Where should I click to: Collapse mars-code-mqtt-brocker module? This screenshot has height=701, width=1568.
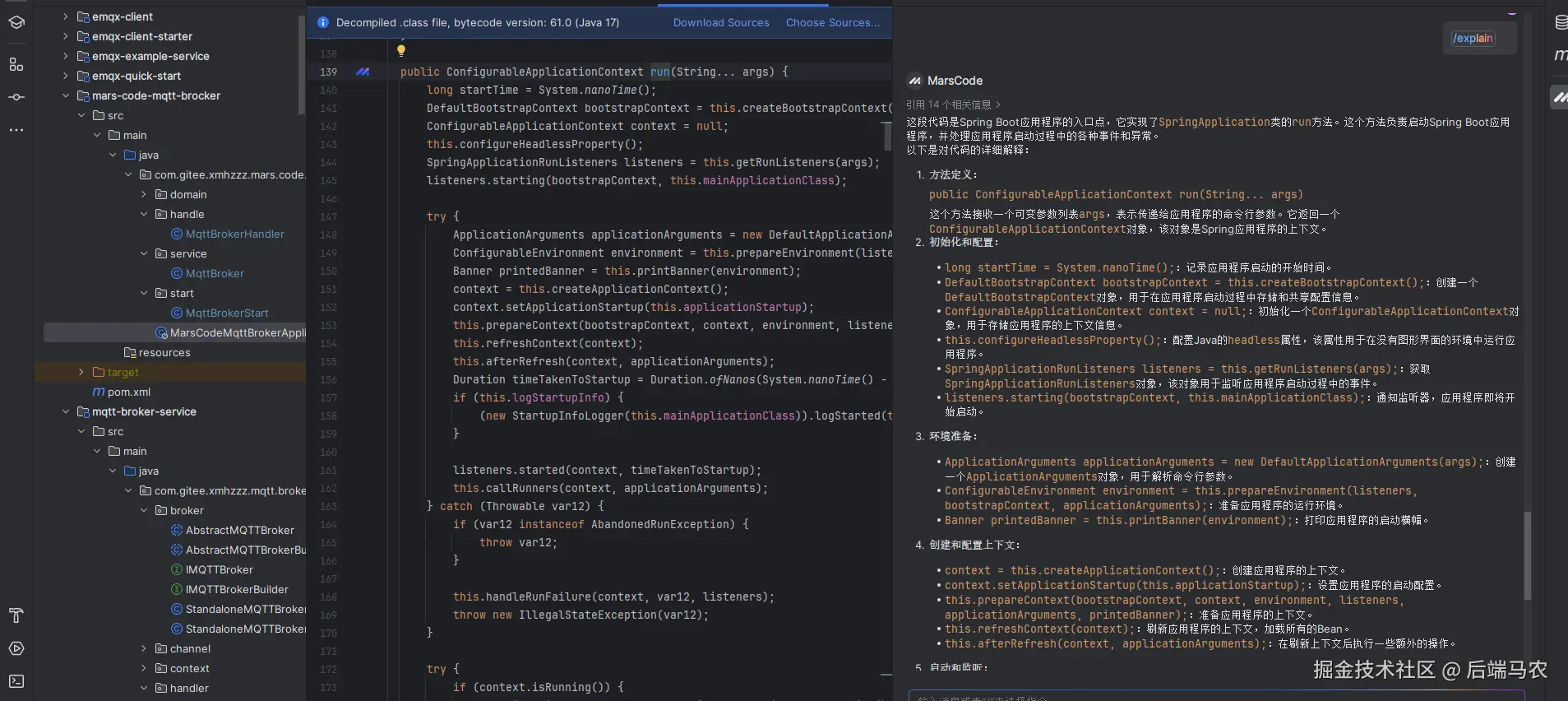coord(65,95)
